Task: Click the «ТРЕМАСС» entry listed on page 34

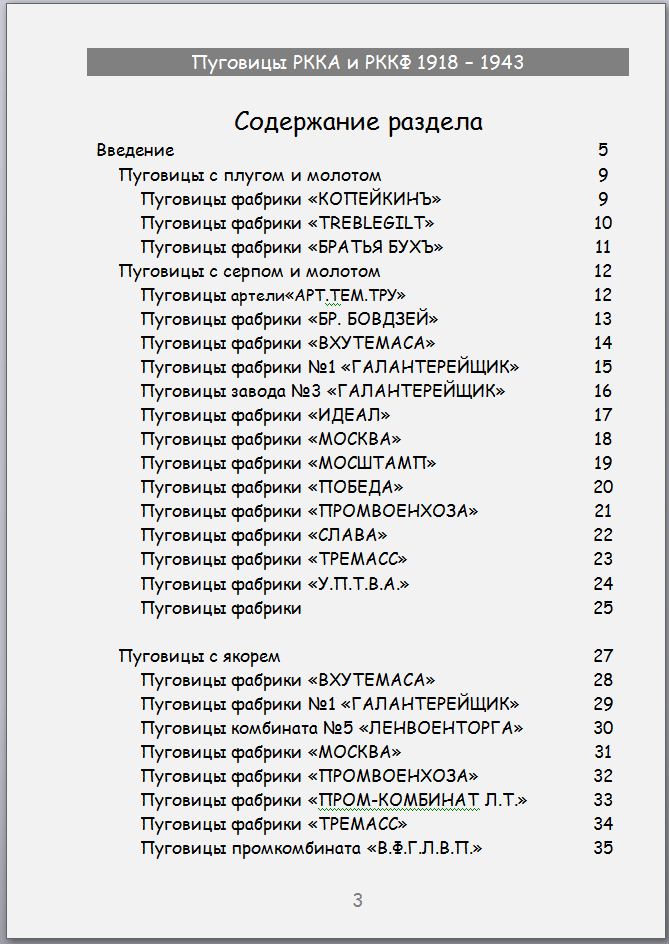Action: (x=274, y=824)
